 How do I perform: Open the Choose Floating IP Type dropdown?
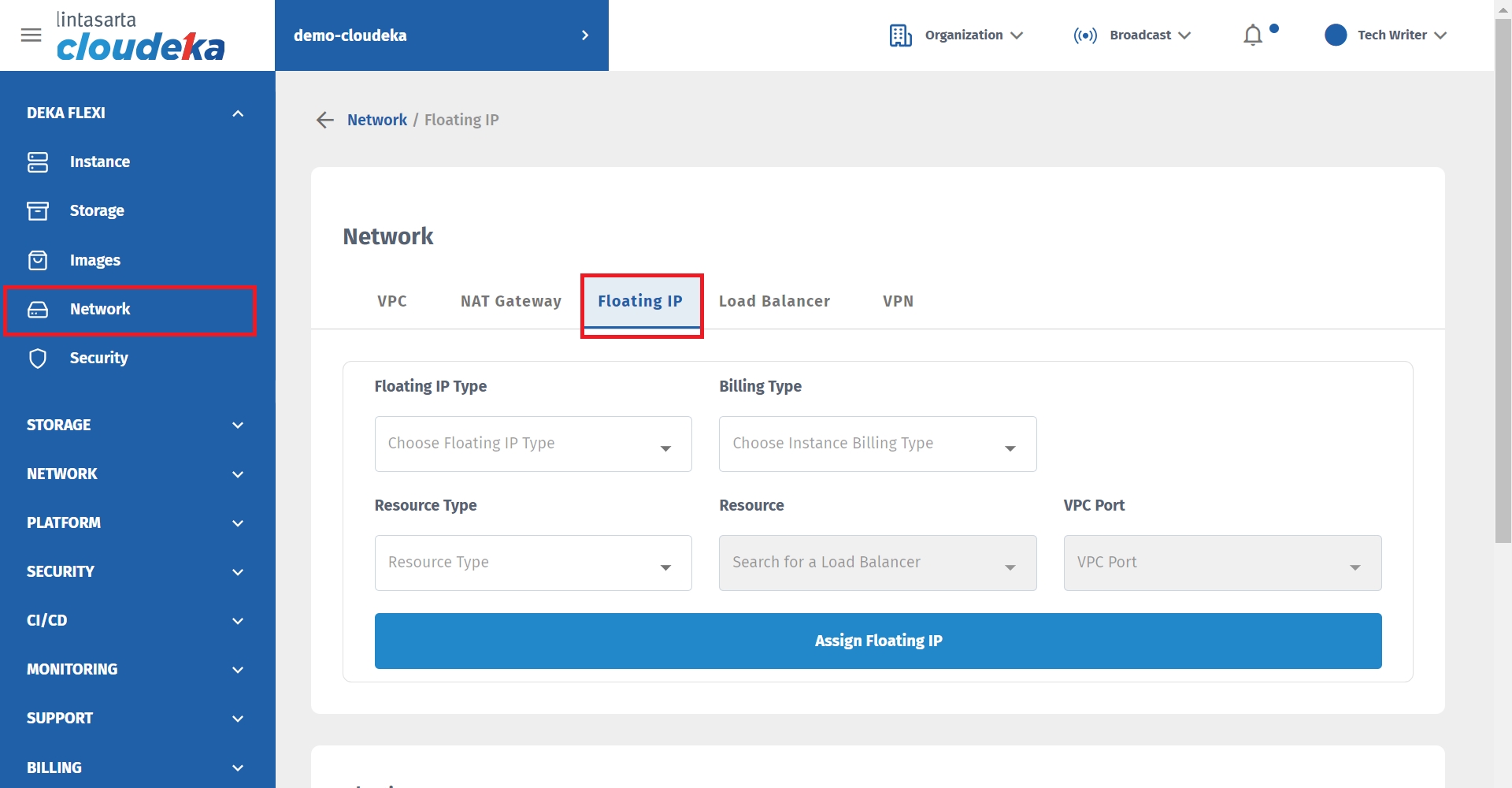tap(533, 444)
